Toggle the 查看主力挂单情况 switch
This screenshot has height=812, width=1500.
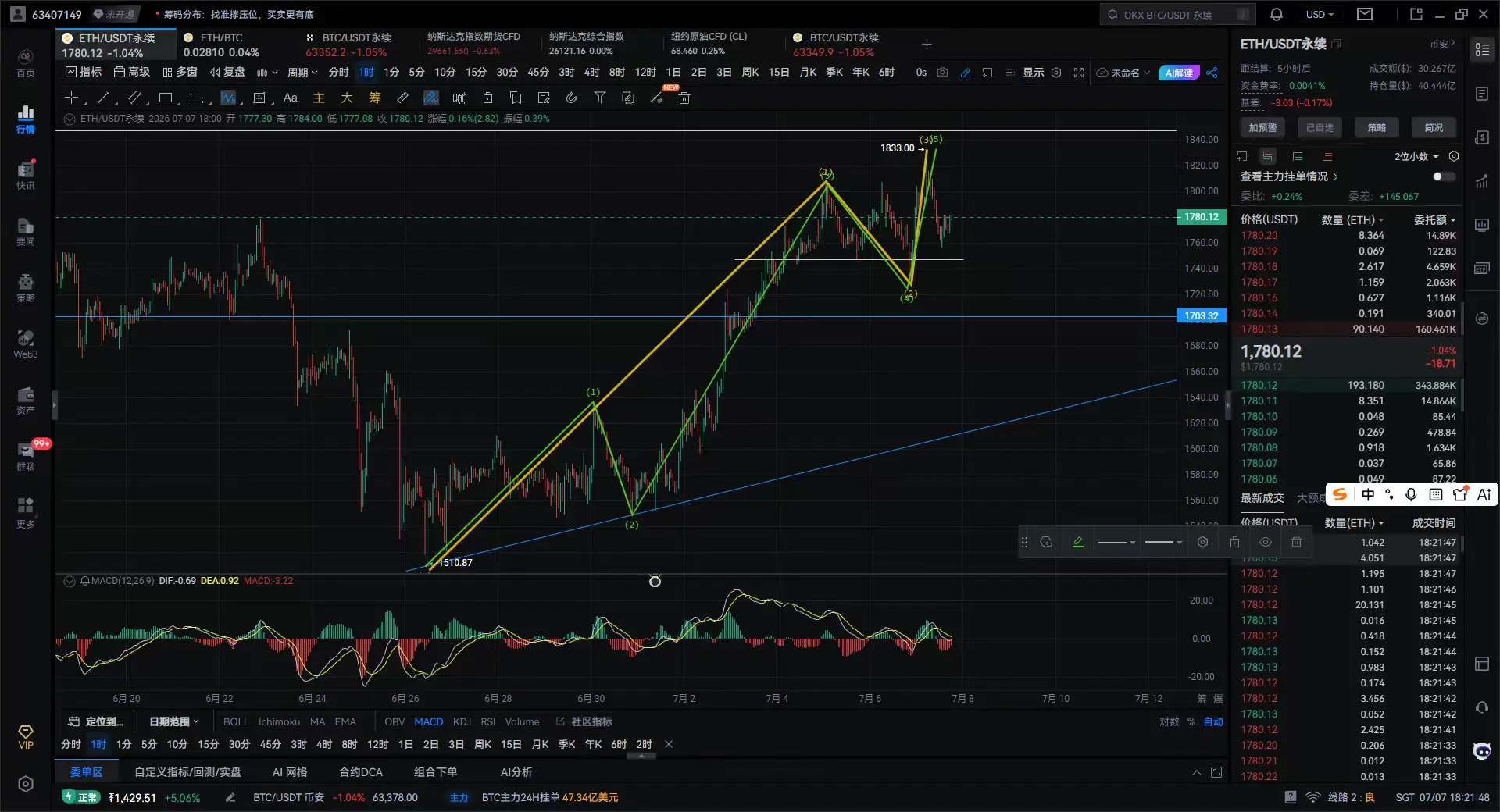click(1444, 176)
